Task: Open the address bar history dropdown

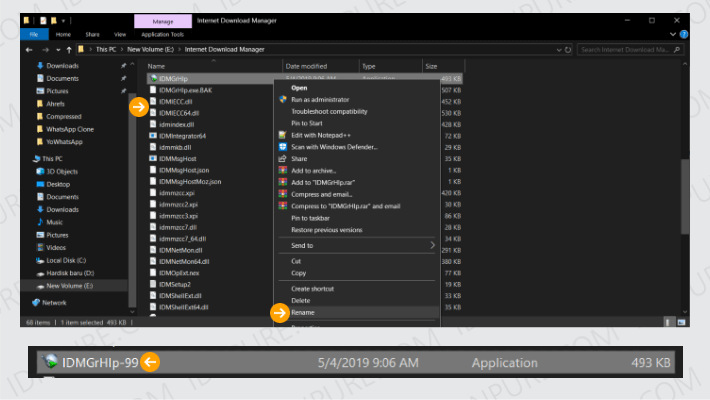Action: click(559, 50)
